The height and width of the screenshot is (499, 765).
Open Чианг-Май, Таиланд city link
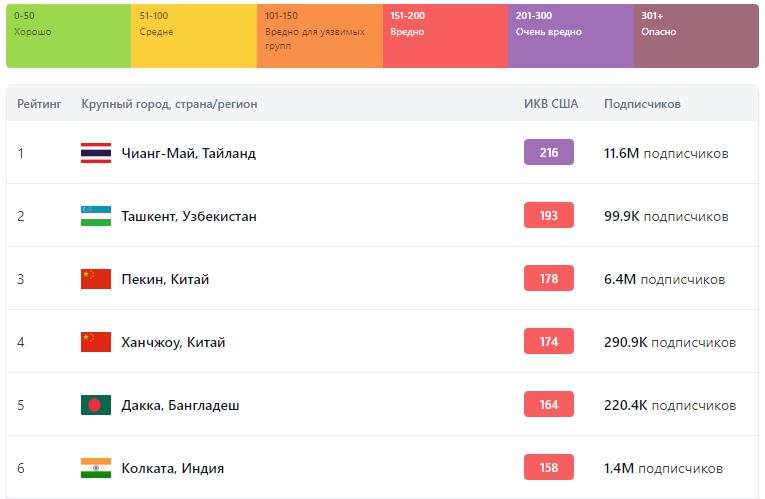tap(188, 153)
